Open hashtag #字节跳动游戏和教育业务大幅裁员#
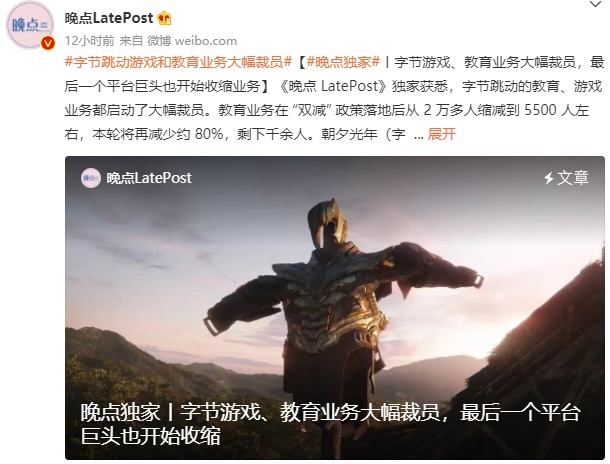The image size is (610, 464). (178, 62)
